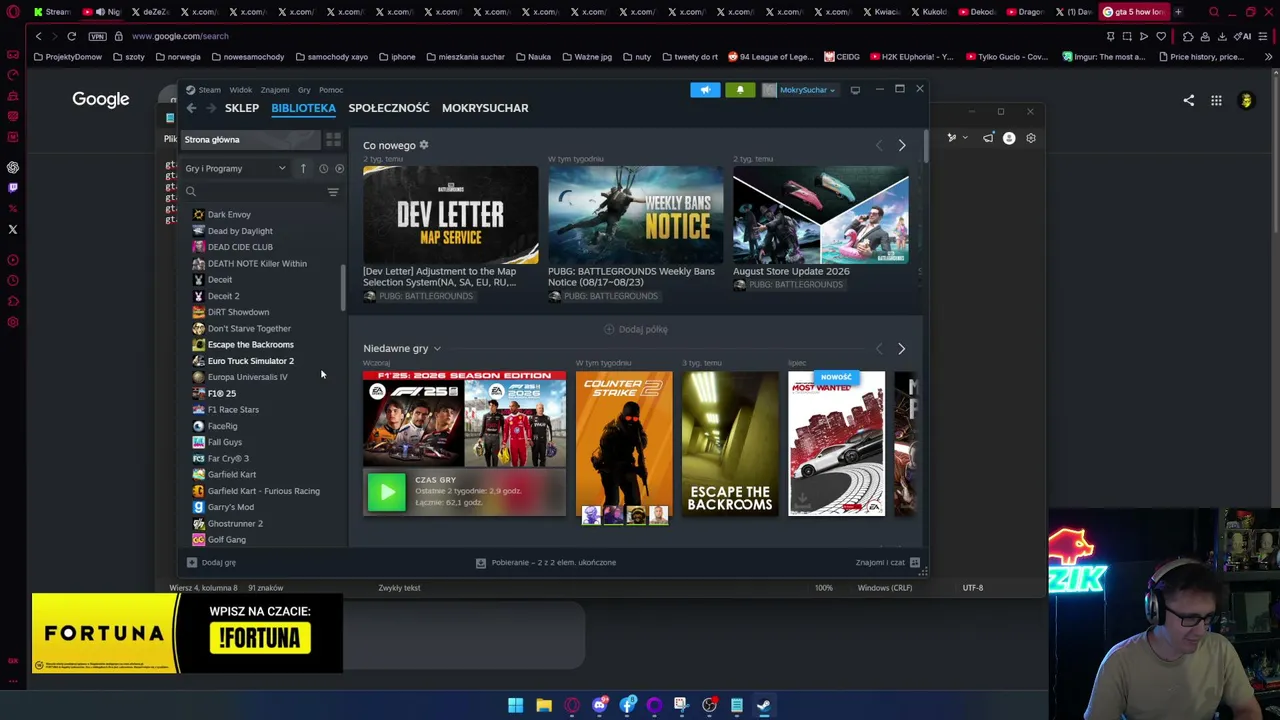Open the Steam menu
This screenshot has height=720, width=1280.
209,90
